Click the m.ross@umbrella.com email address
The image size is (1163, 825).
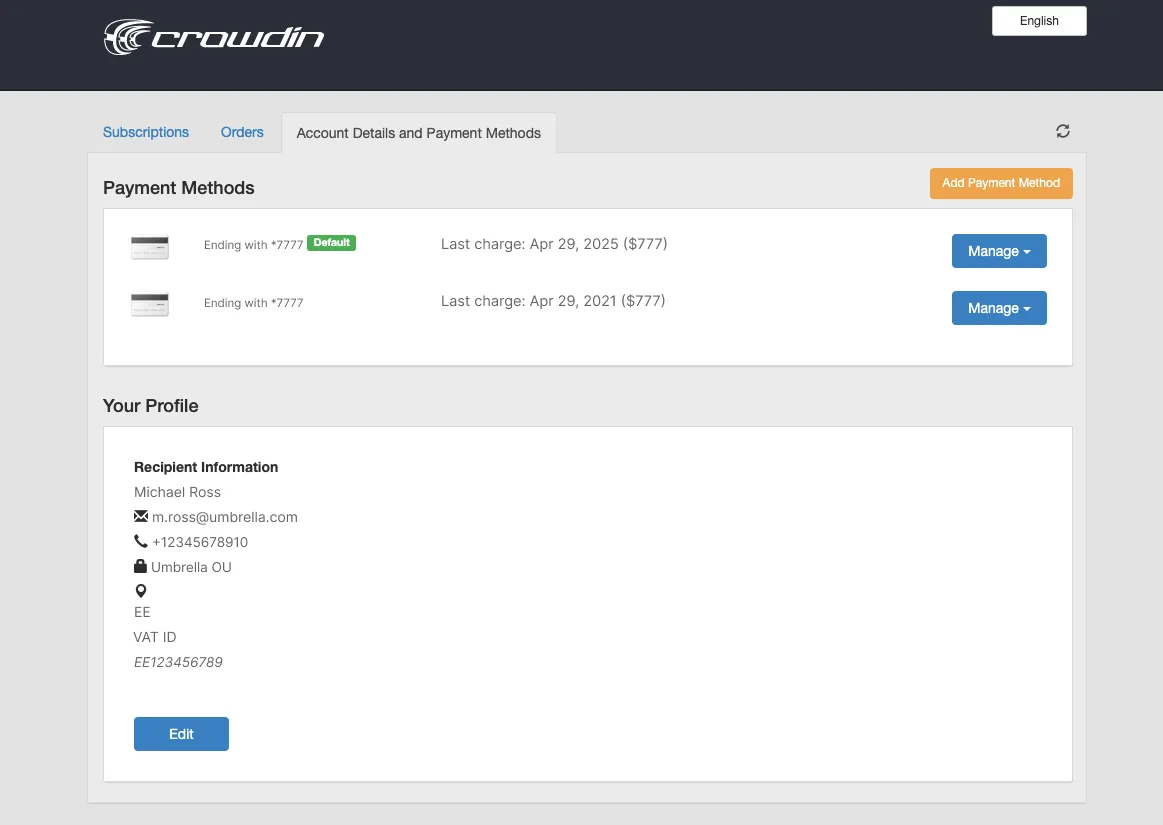(225, 517)
